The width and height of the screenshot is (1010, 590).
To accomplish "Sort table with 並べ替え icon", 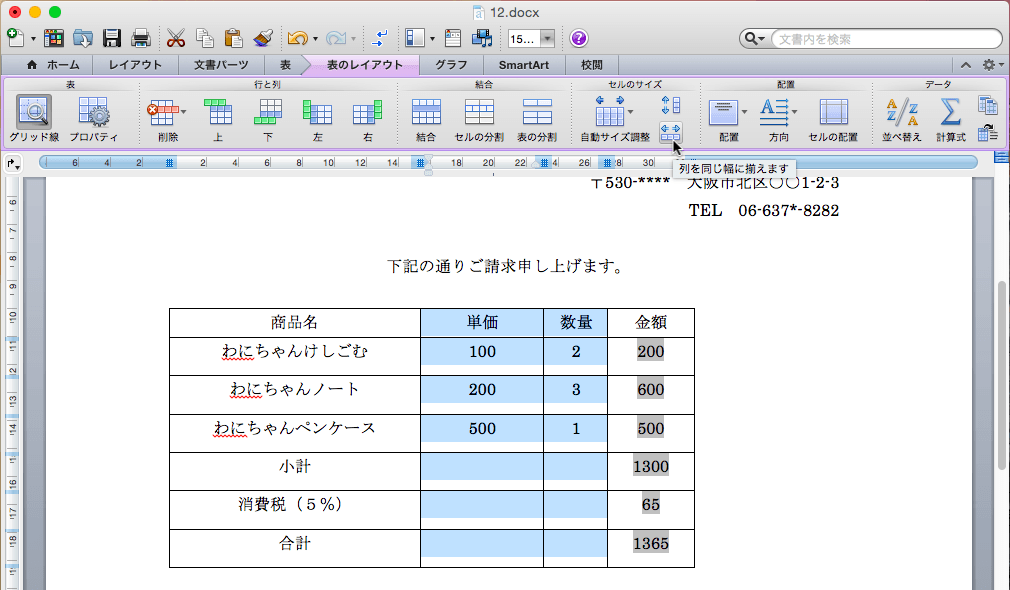I will click(x=902, y=112).
